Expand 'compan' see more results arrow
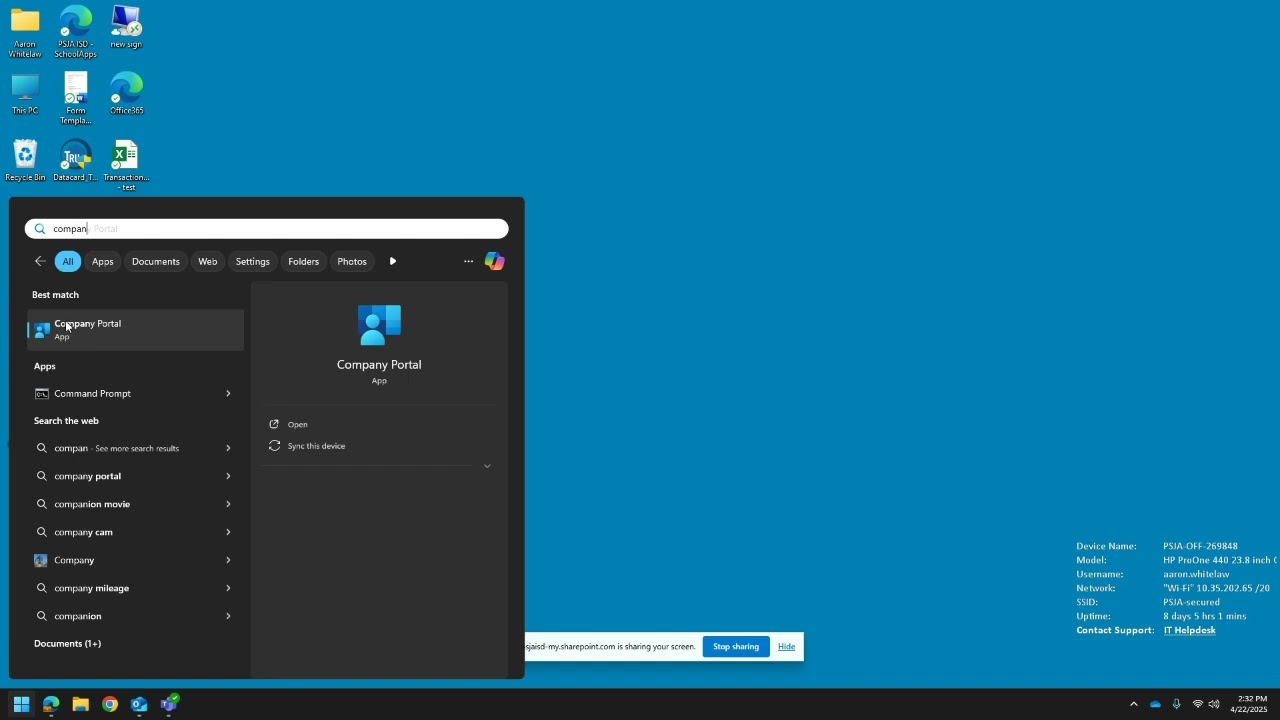 coord(228,448)
